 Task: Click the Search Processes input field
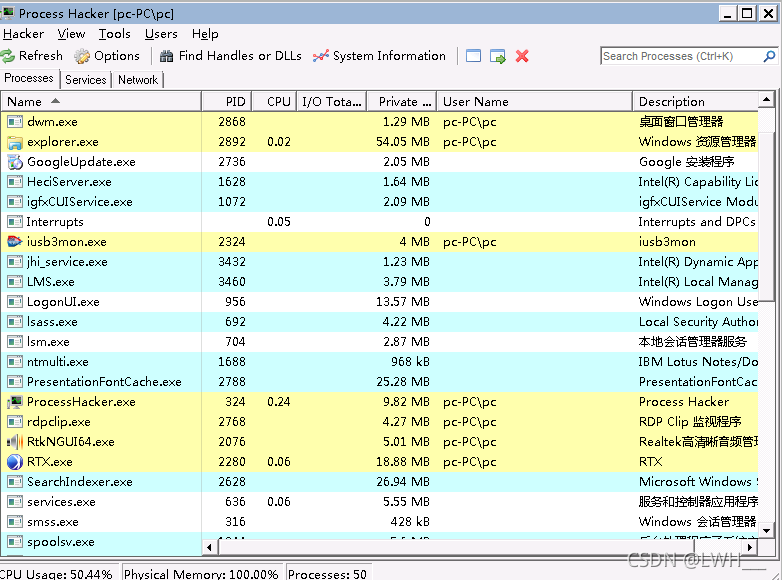coord(681,56)
